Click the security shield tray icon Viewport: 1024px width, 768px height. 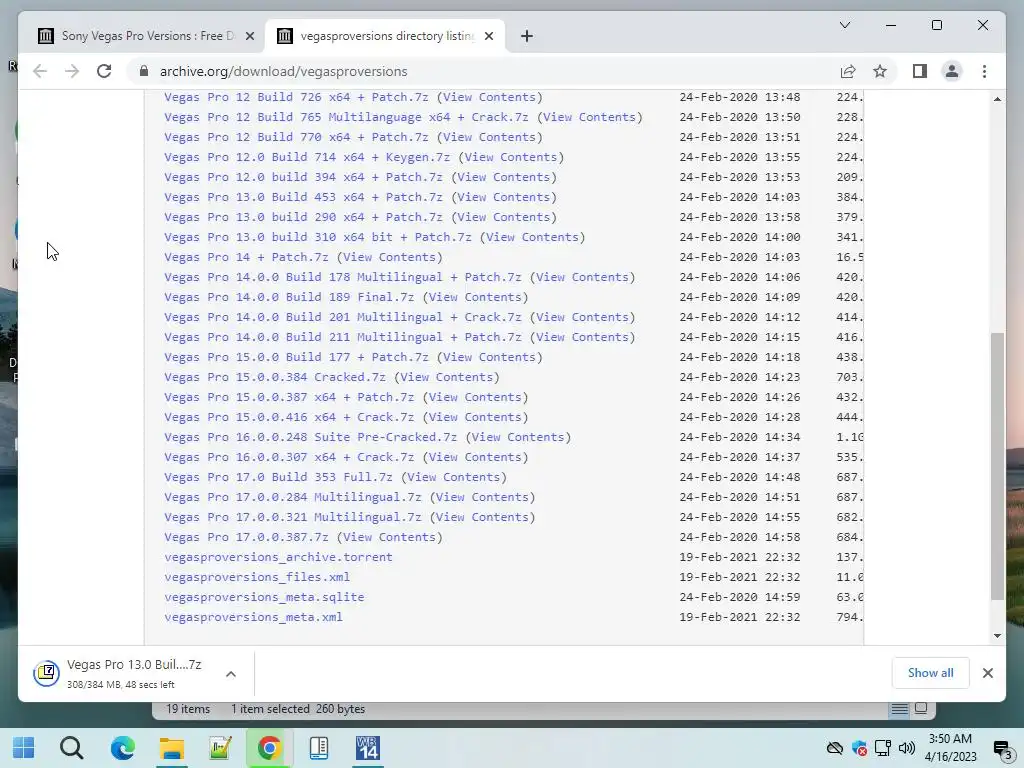pyautogui.click(x=859, y=748)
